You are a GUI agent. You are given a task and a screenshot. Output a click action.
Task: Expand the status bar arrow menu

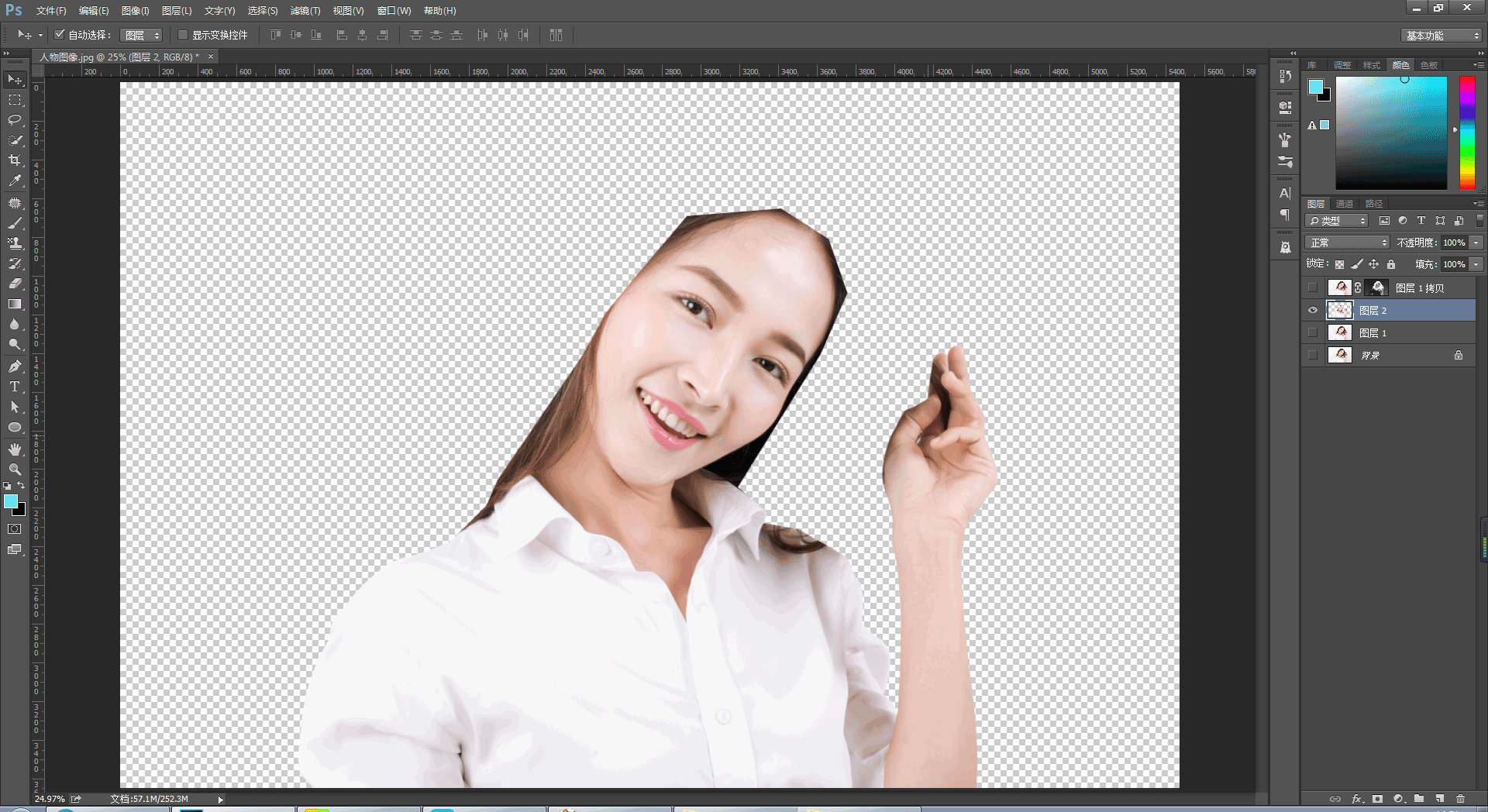click(220, 800)
